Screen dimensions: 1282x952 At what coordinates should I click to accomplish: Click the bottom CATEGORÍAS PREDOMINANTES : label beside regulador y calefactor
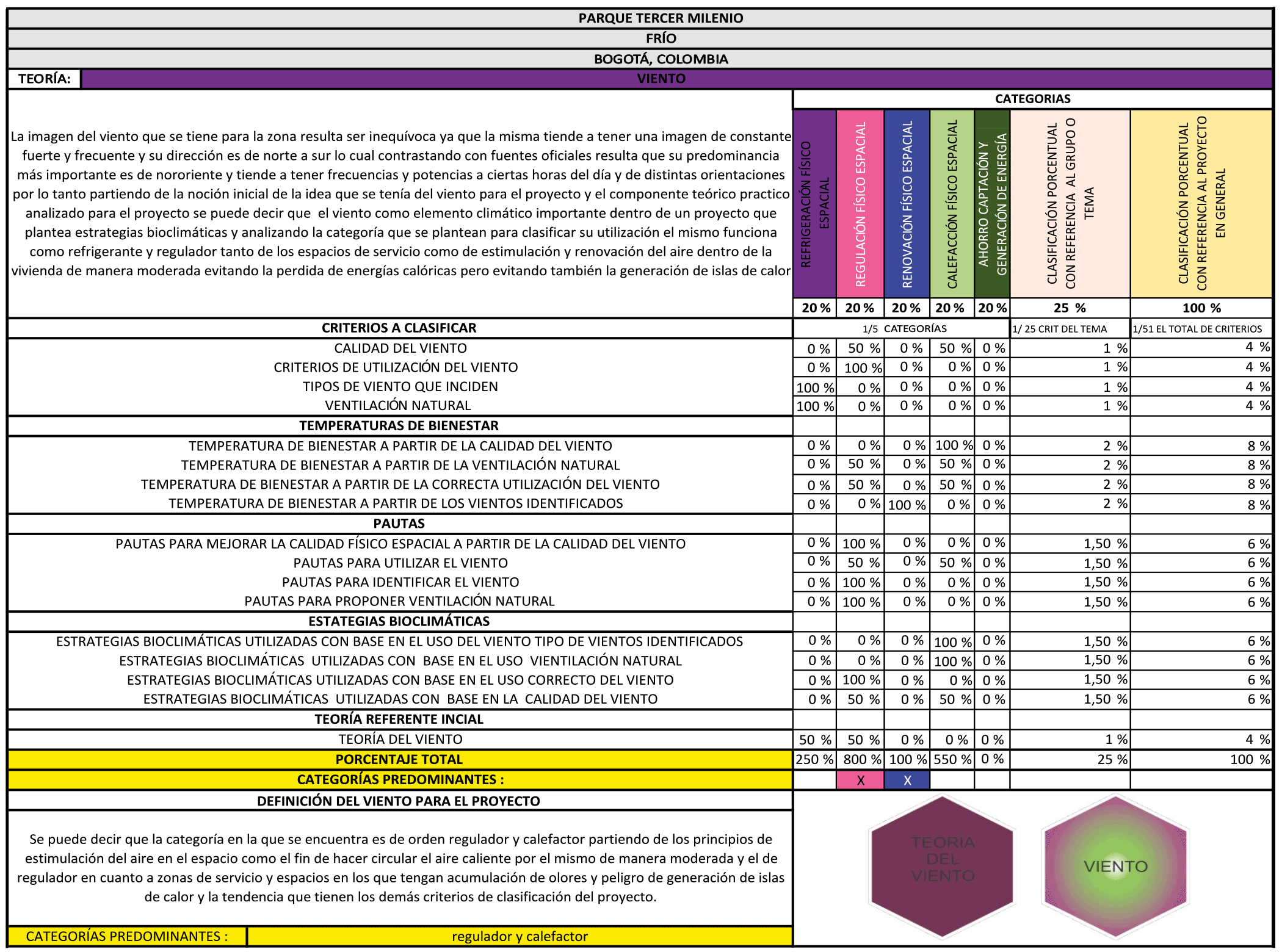[x=127, y=937]
